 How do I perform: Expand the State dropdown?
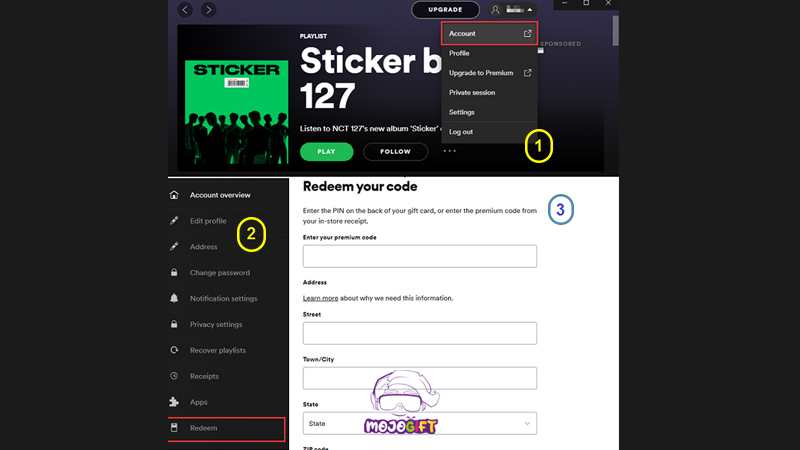pos(420,424)
